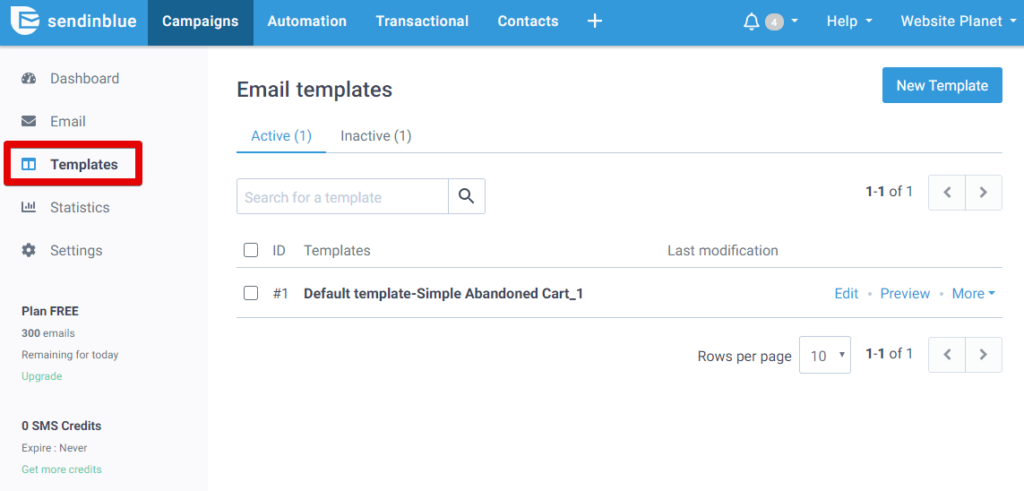Open Dashboard from the sidebar
1024x491 pixels.
[x=84, y=78]
